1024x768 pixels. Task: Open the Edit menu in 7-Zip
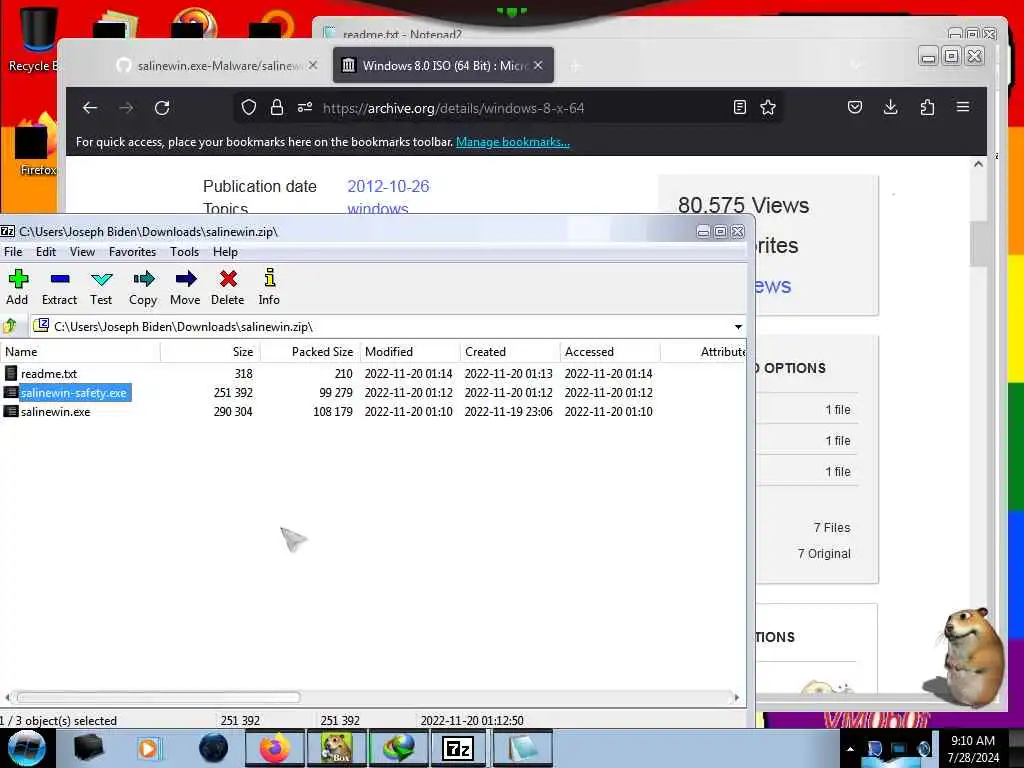46,251
